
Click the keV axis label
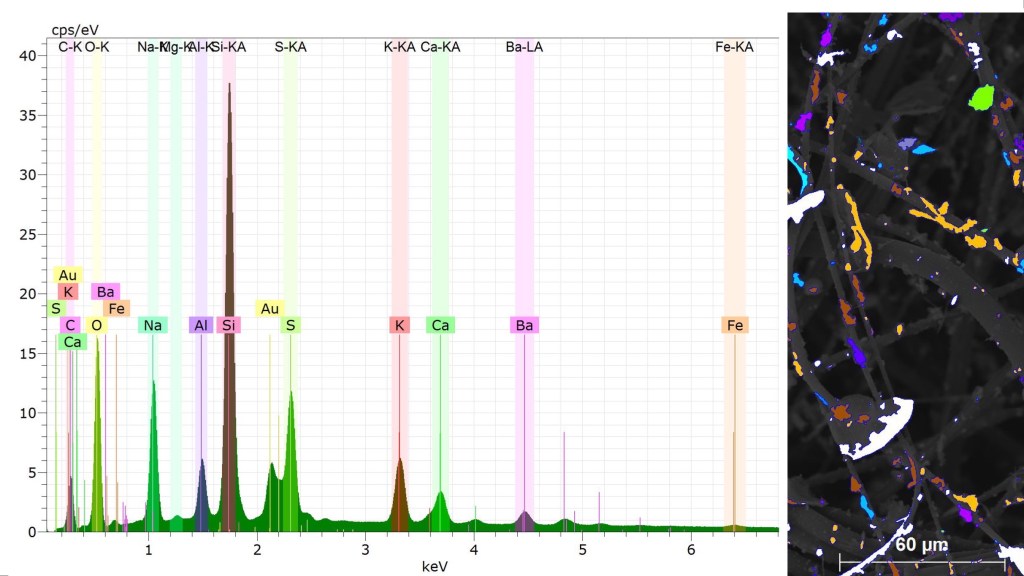tap(435, 567)
